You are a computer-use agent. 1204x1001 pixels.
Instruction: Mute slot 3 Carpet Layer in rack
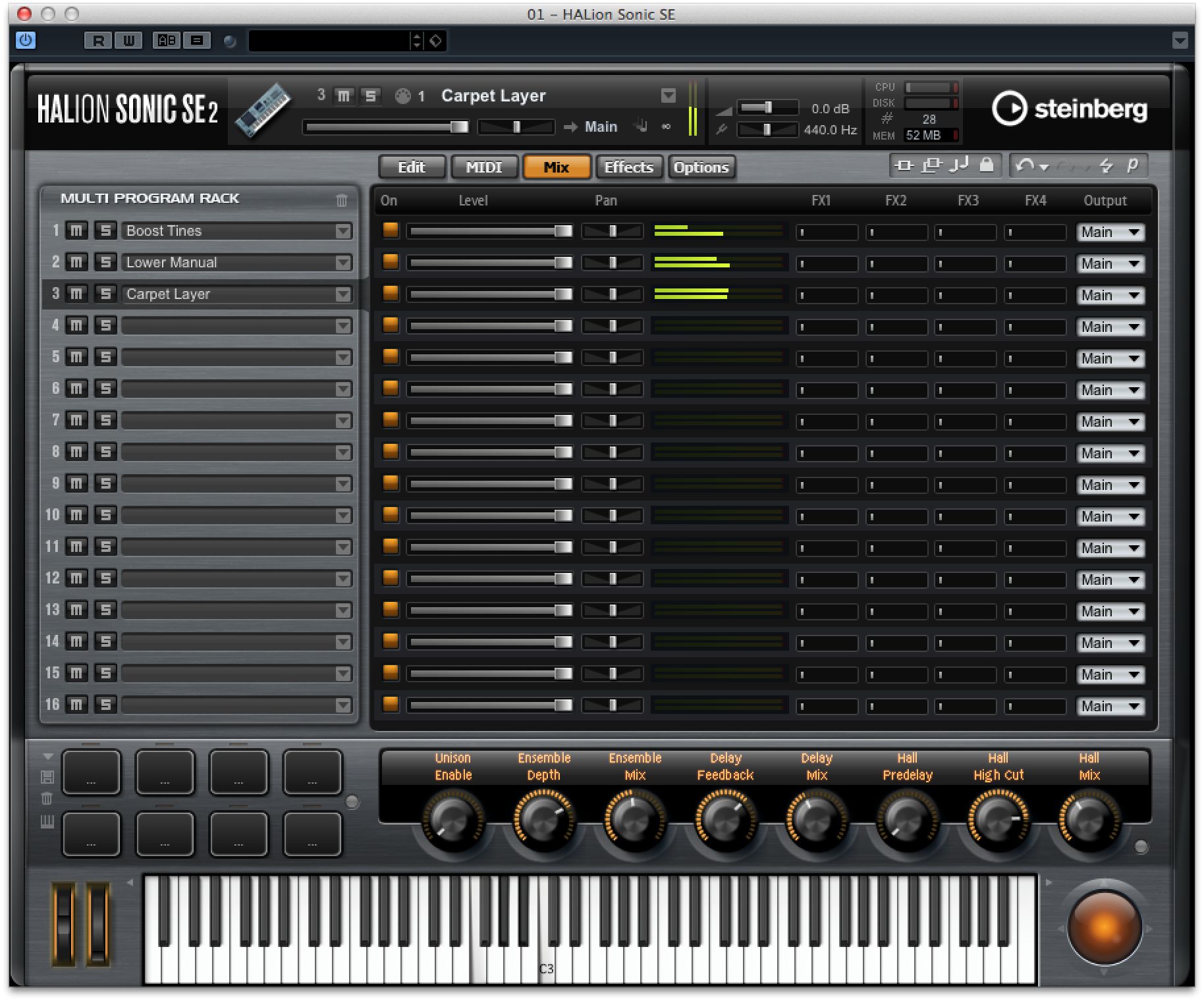(77, 294)
